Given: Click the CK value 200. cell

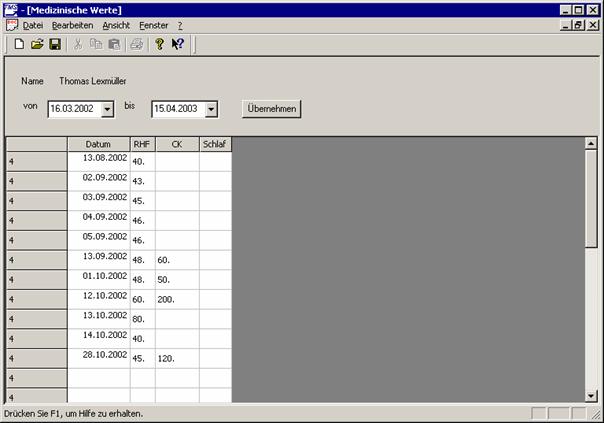Looking at the screenshot, I should [177, 299].
